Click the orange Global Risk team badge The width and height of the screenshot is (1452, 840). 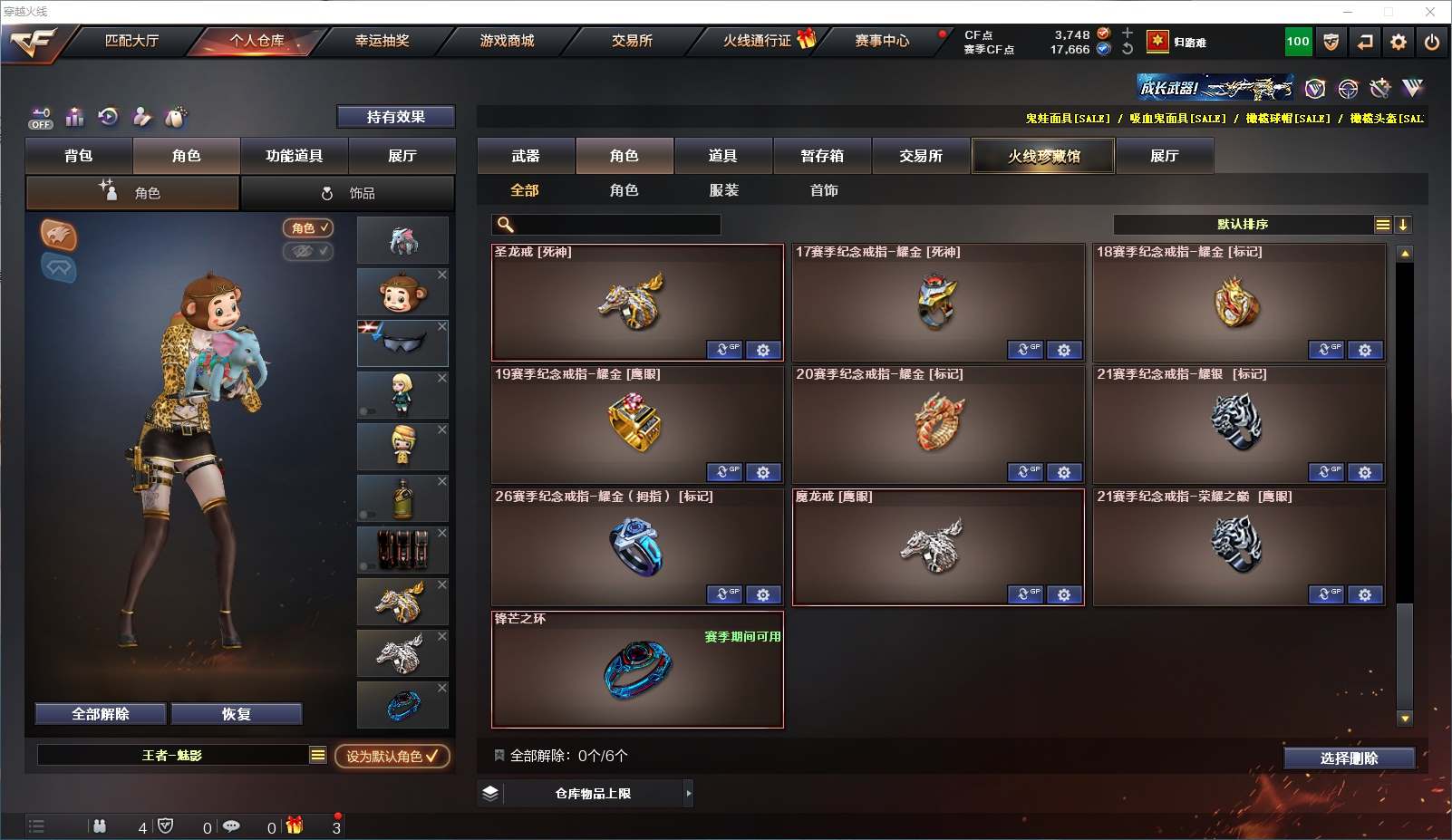click(58, 236)
